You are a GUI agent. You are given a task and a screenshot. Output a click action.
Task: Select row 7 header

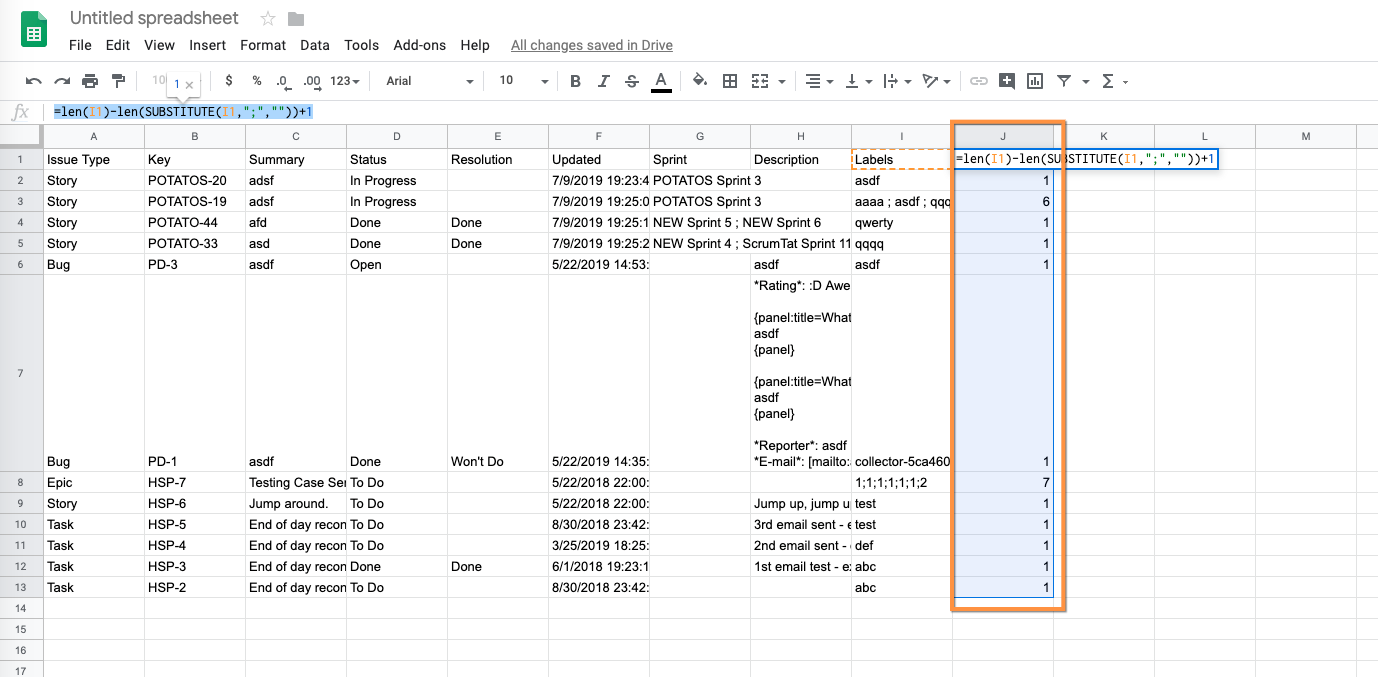click(21, 373)
